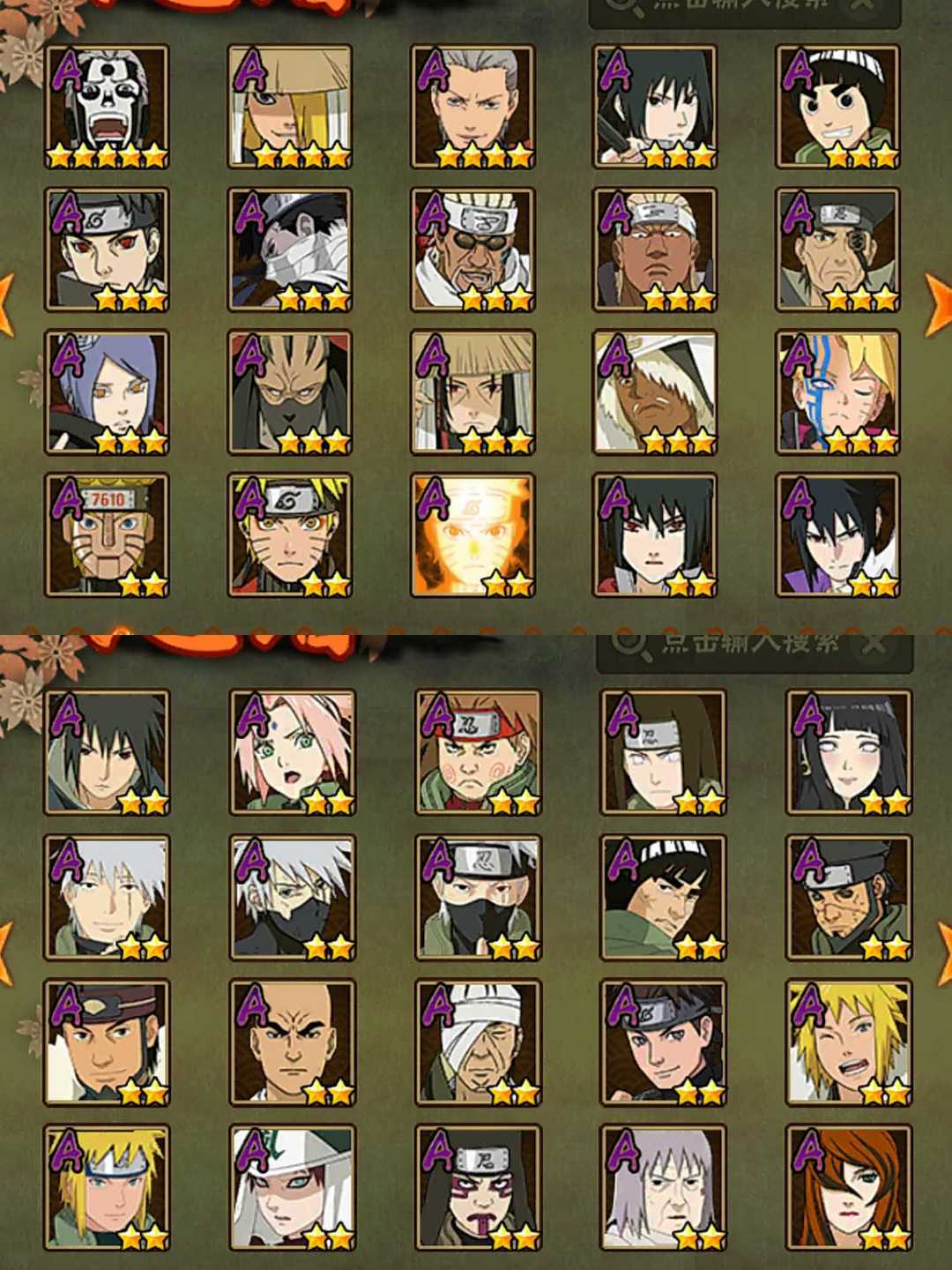Select the character with 7610 headband

pyautogui.click(x=107, y=535)
